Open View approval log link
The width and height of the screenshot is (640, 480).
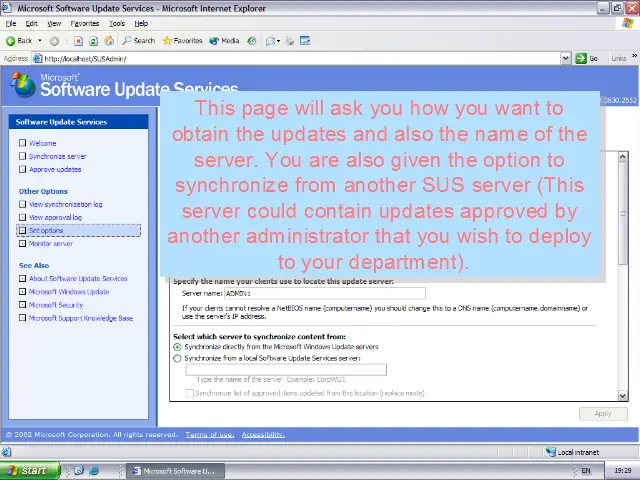pyautogui.click(x=55, y=218)
